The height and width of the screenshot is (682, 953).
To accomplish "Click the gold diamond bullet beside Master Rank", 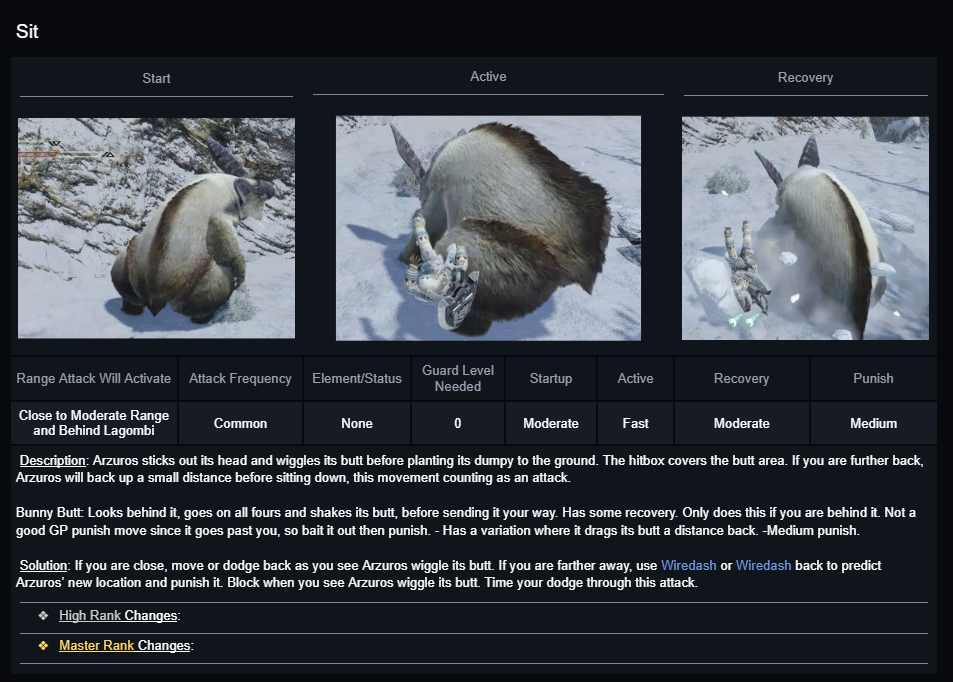I will 43,646.
